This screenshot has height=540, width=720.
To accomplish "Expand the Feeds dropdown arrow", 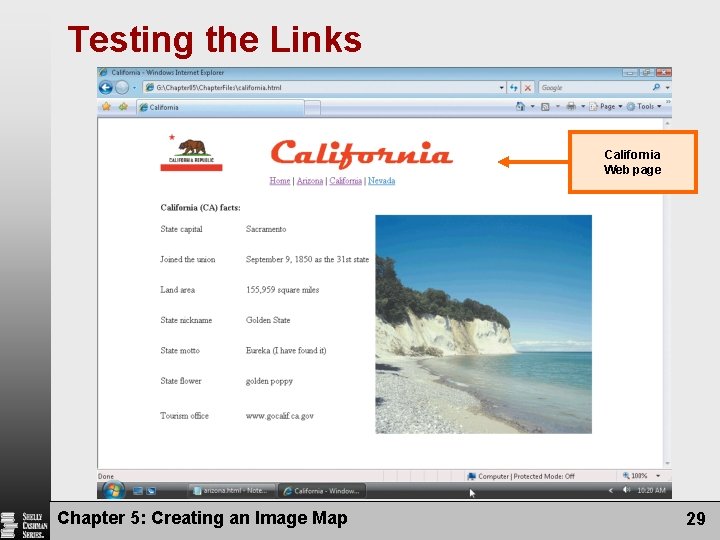I will pos(557,107).
